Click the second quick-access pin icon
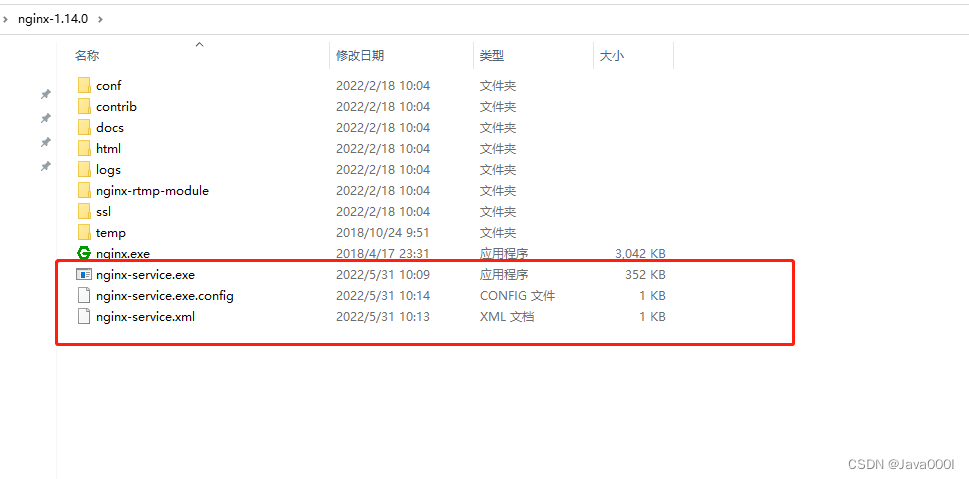The image size is (969, 479). click(x=45, y=117)
